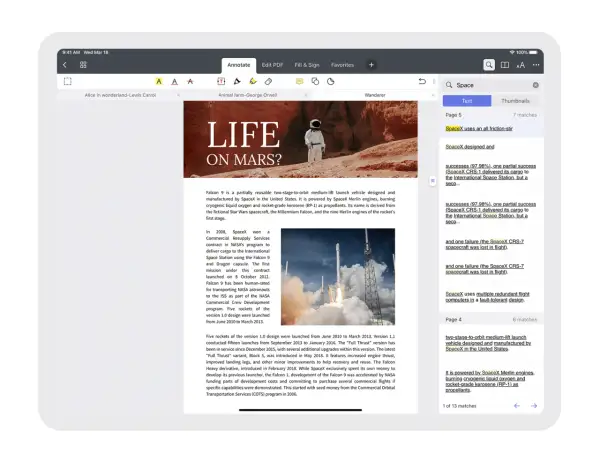Click the Space search field

click(x=492, y=85)
